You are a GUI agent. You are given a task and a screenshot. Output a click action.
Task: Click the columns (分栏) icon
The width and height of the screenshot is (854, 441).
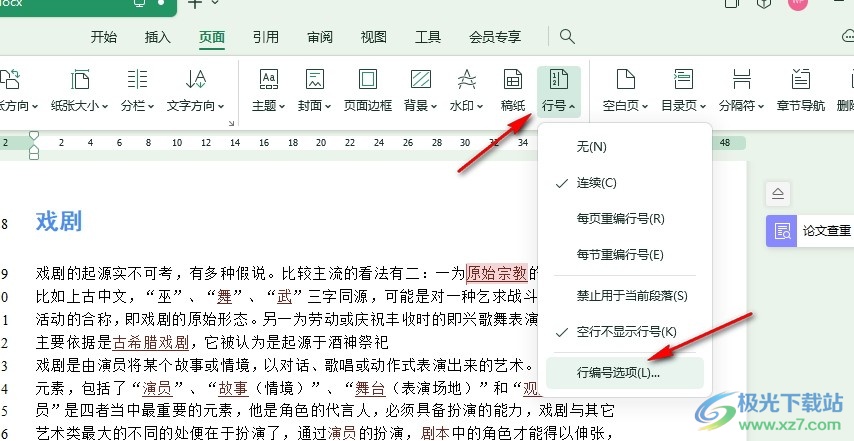pyautogui.click(x=137, y=79)
